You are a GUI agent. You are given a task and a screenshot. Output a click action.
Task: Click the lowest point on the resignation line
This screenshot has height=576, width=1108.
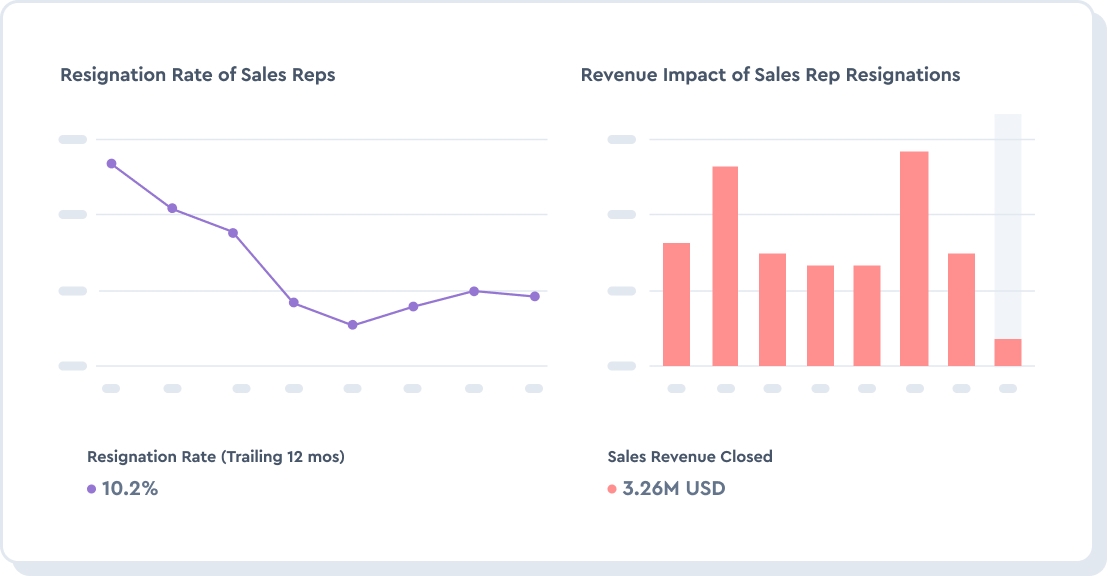point(352,324)
